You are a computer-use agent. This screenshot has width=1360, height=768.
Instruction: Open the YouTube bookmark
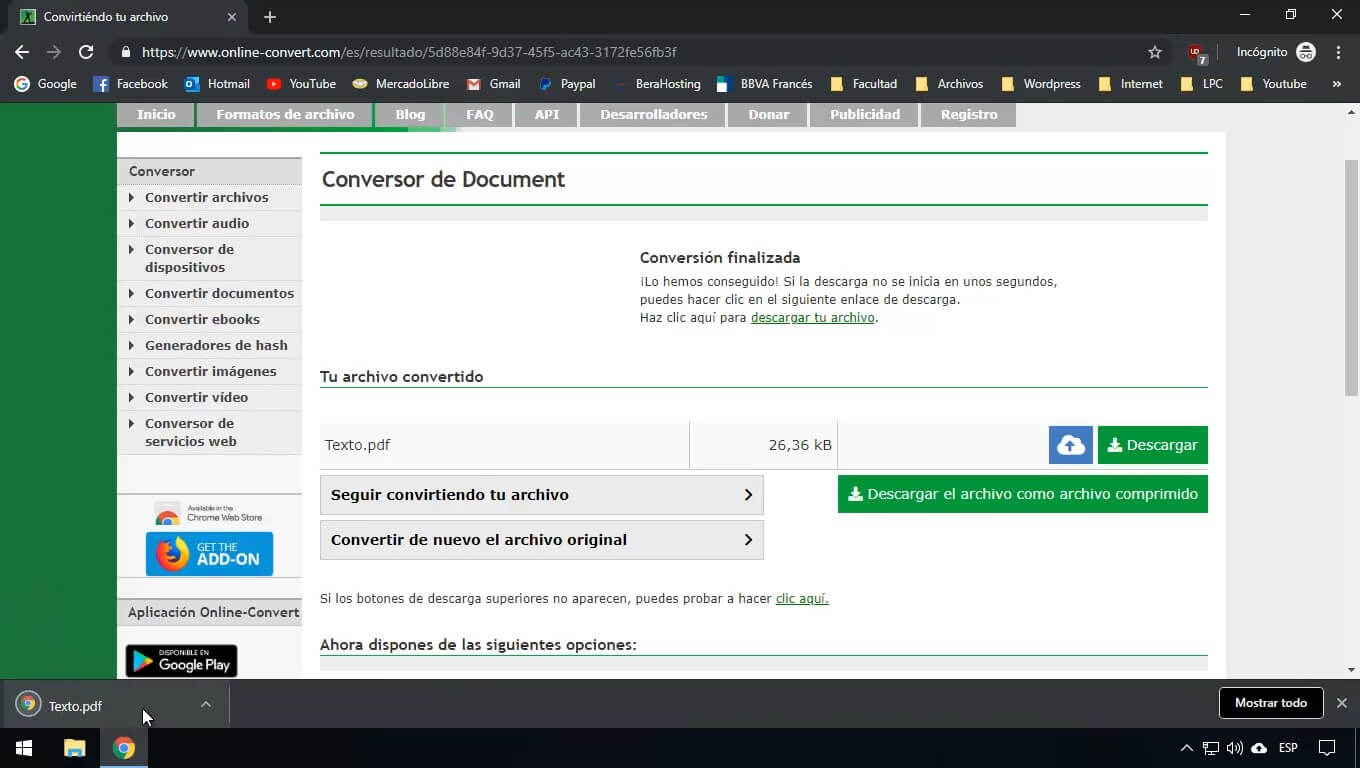pos(301,84)
